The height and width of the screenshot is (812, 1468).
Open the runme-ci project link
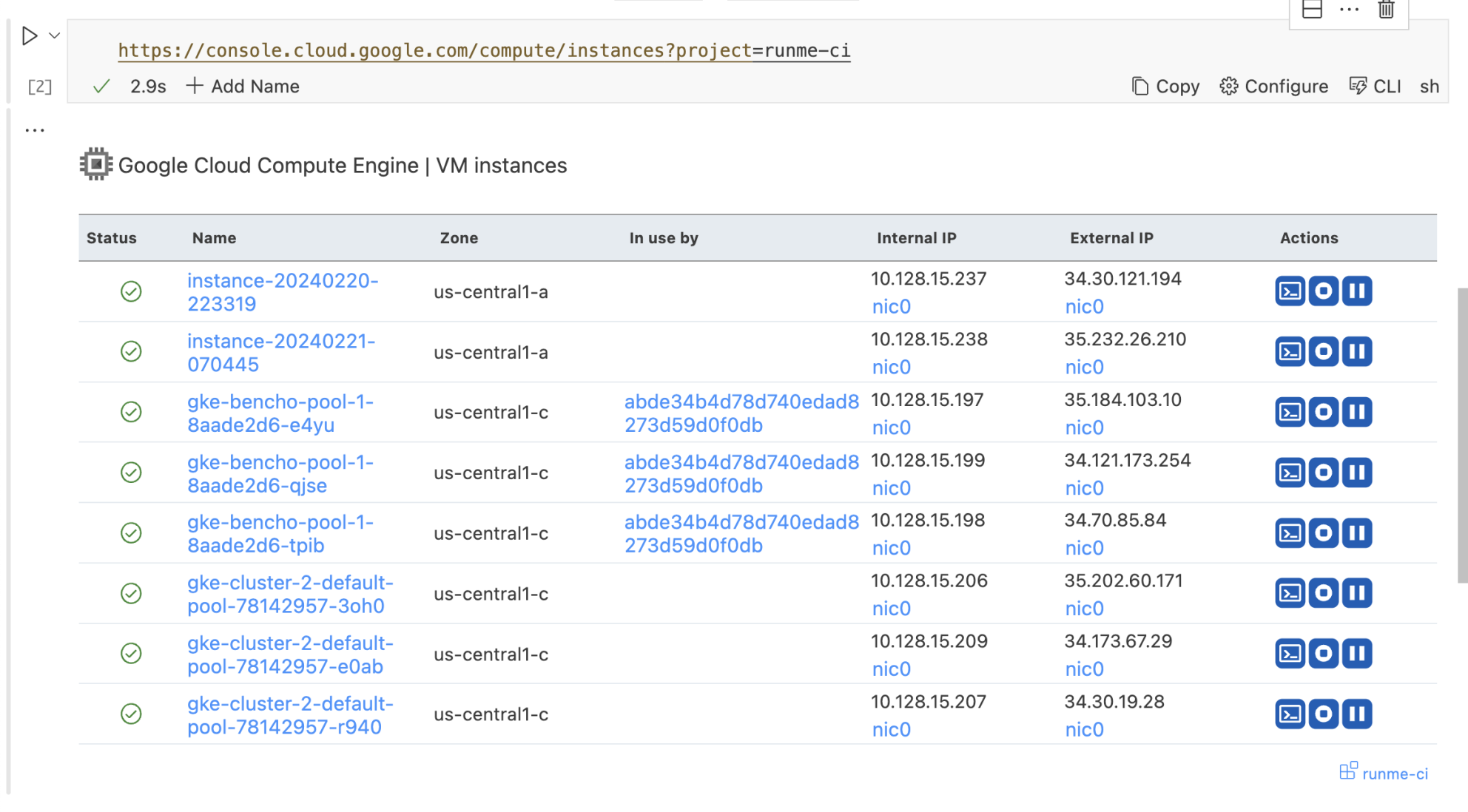pyautogui.click(x=1384, y=773)
